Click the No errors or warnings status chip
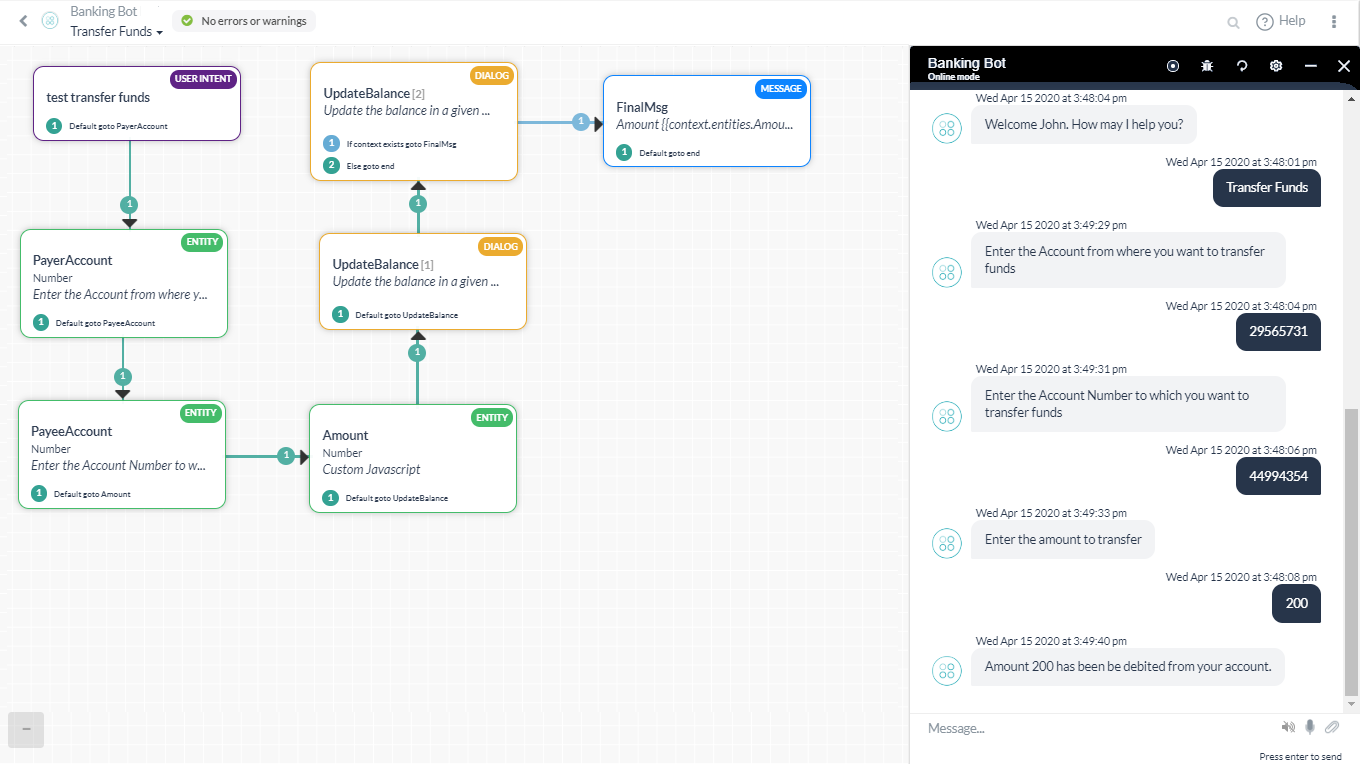The width and height of the screenshot is (1360, 764). 243,20
